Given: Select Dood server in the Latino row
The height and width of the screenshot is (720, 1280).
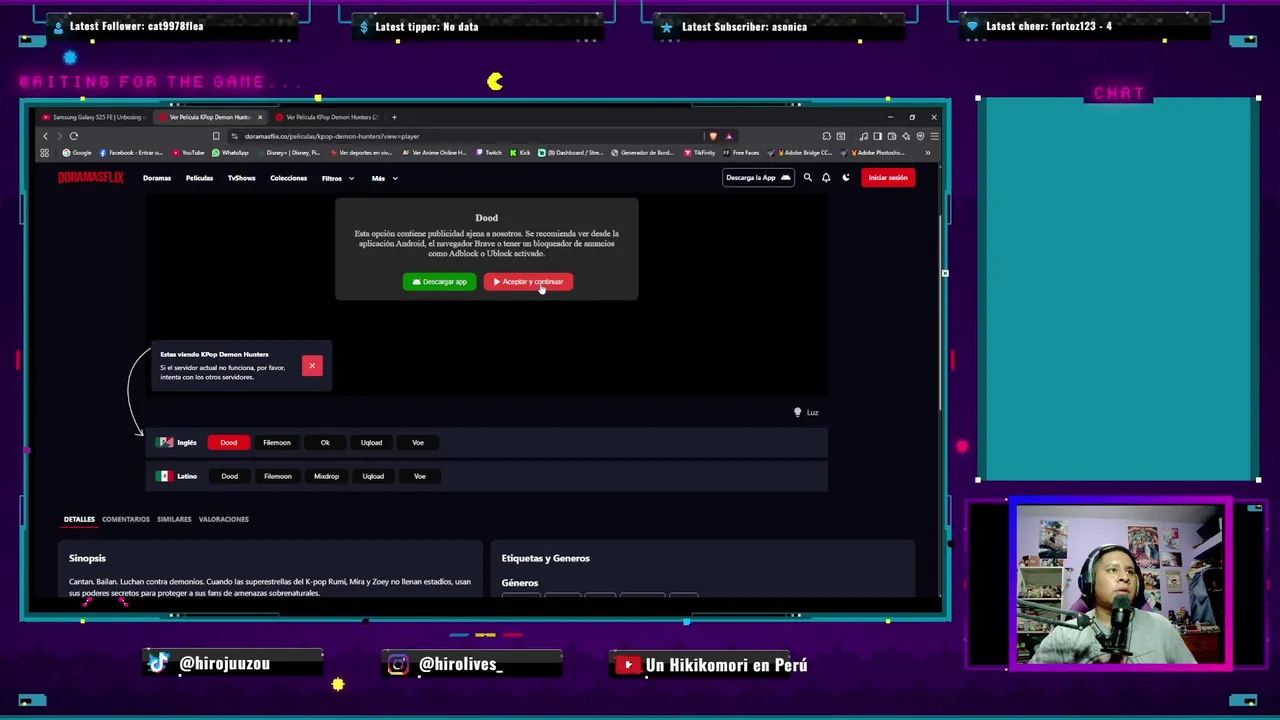Looking at the screenshot, I should (229, 476).
